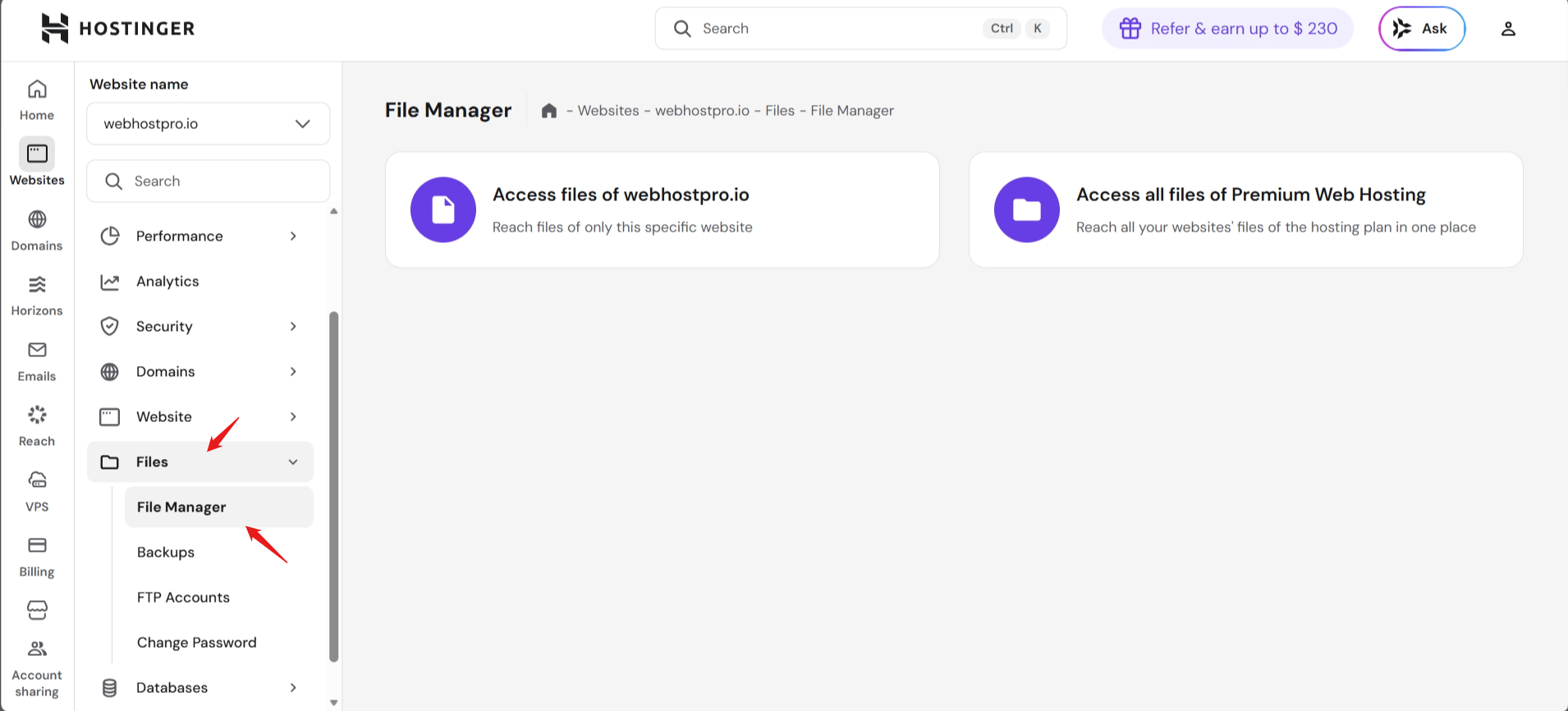Click the Analytics chart icon
The image size is (1568, 711).
coord(110,282)
